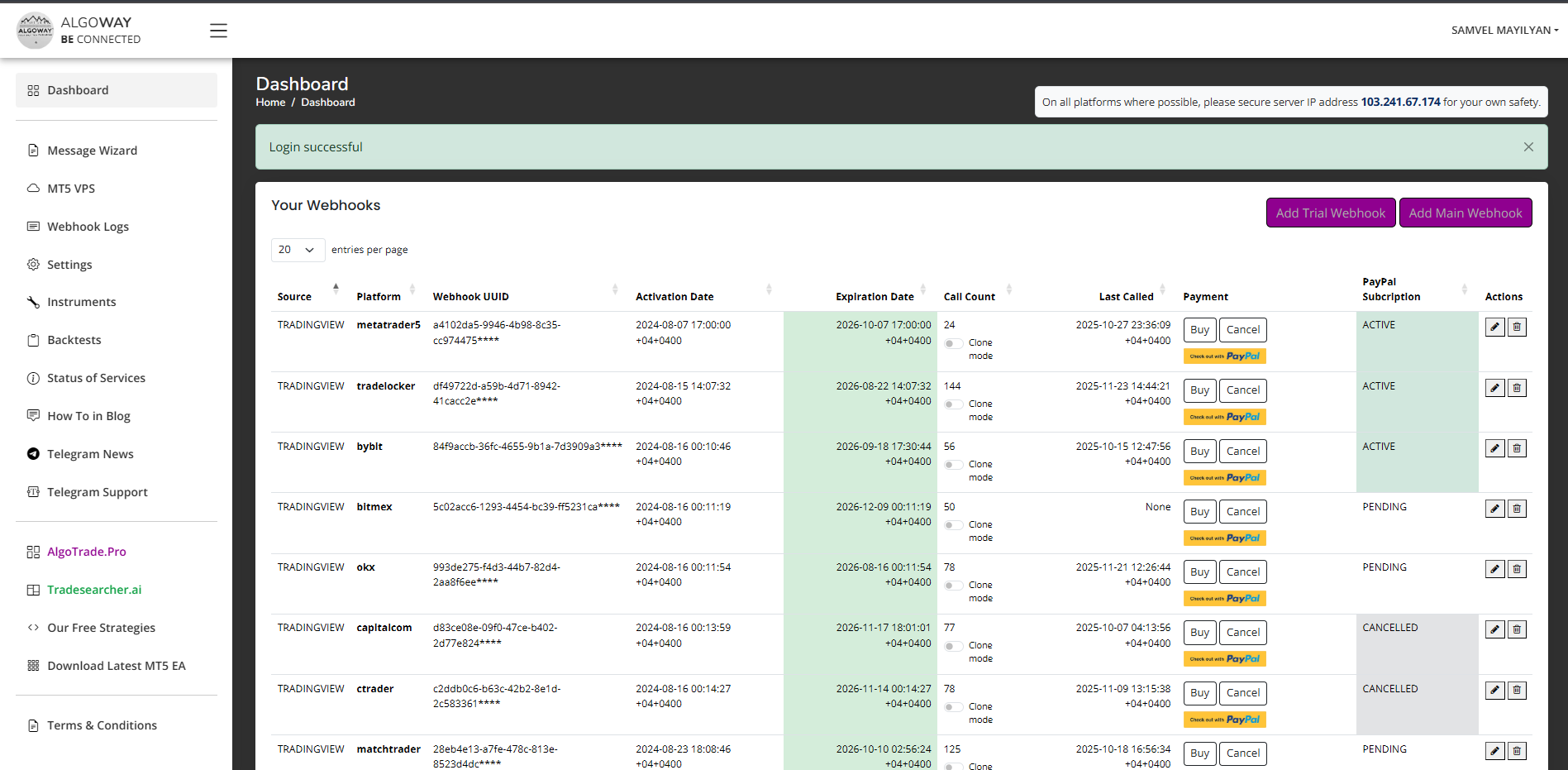The width and height of the screenshot is (1568, 770).
Task: Edit the ctrader webhook
Action: [1494, 690]
